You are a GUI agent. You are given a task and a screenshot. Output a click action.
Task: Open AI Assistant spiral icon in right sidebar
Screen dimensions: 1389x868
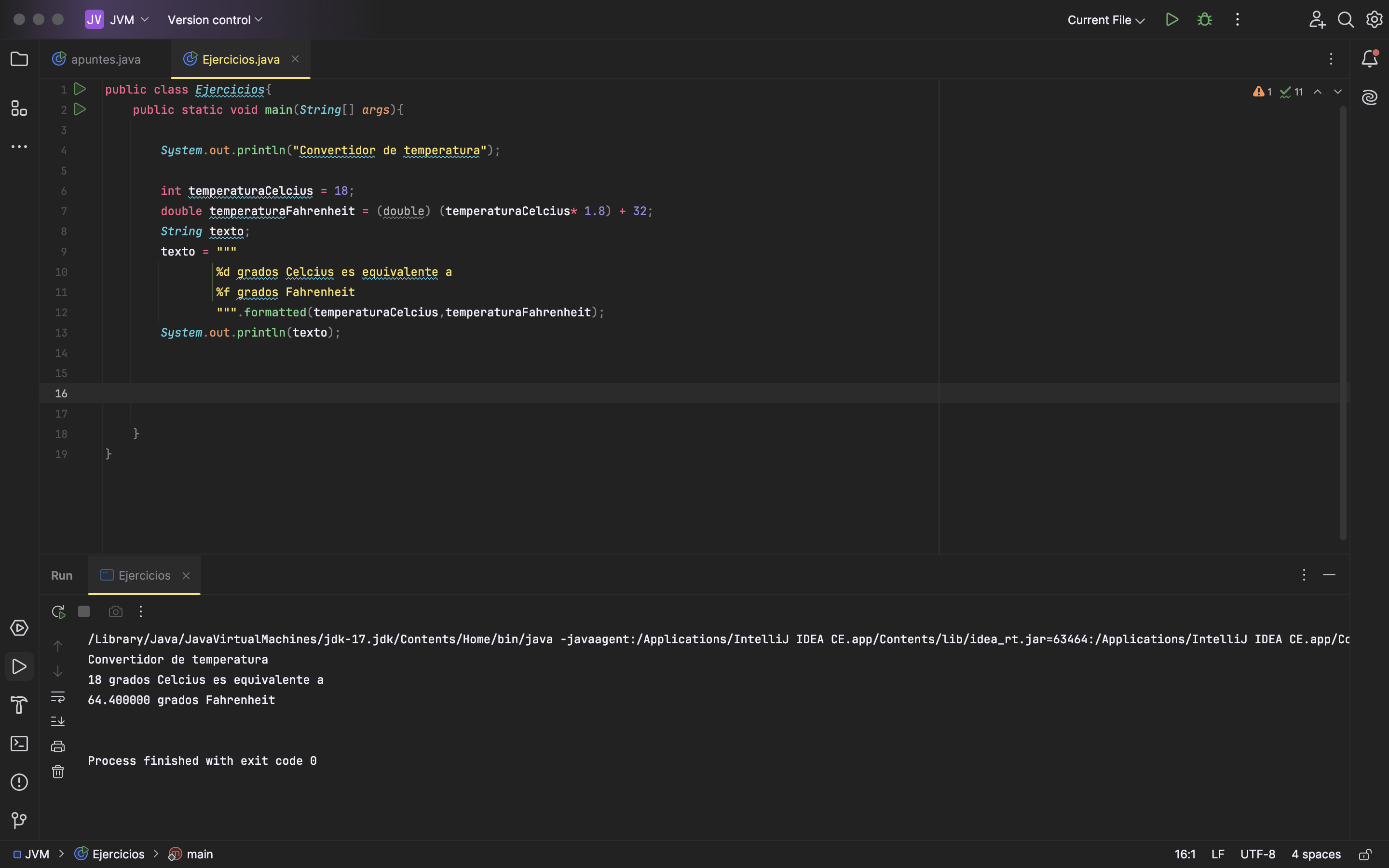click(1370, 97)
